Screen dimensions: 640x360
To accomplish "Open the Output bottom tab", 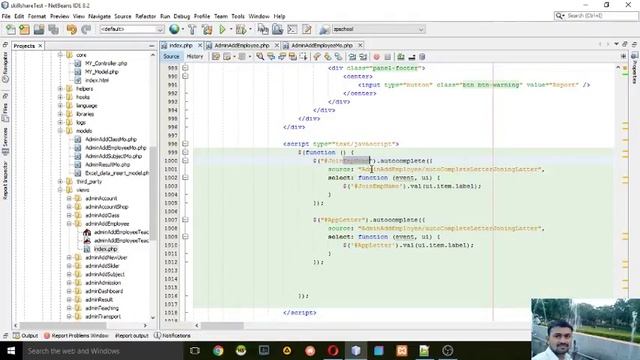I will 25,336.
